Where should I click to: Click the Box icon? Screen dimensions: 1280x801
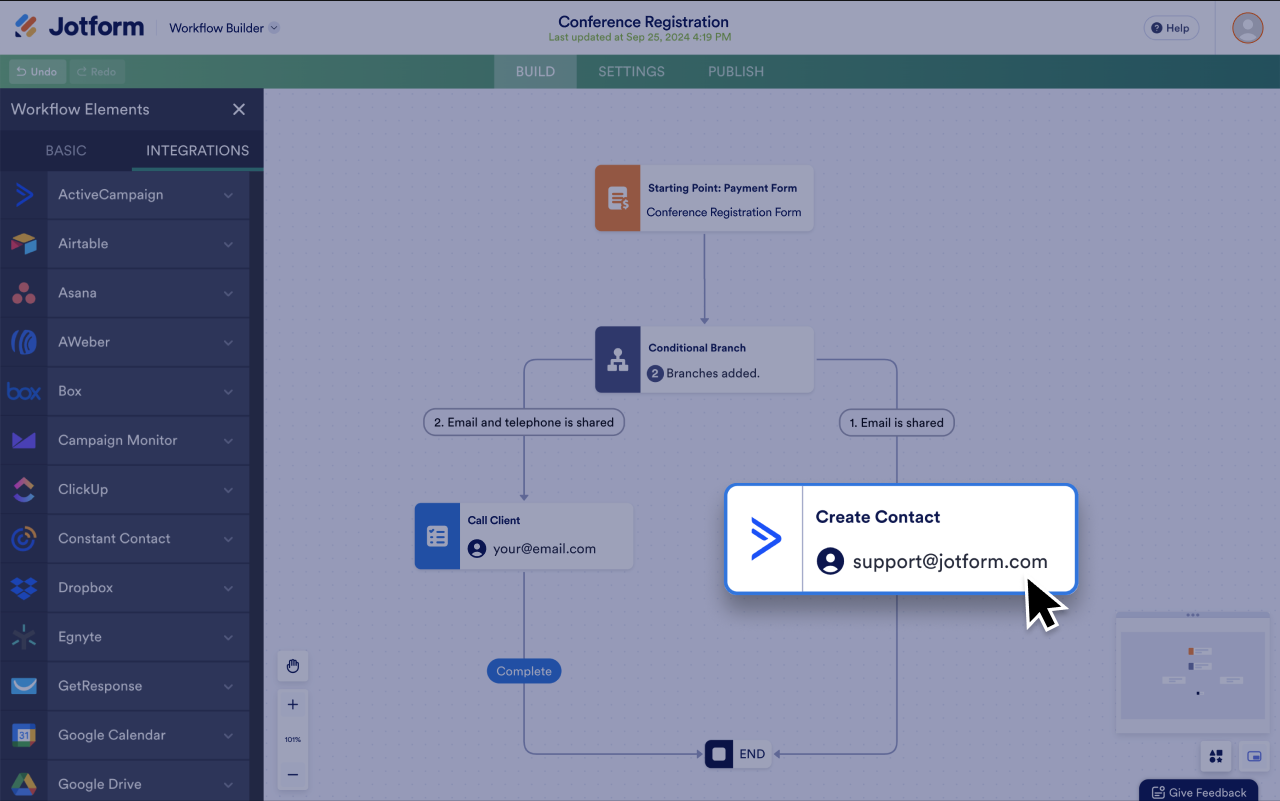tap(24, 391)
